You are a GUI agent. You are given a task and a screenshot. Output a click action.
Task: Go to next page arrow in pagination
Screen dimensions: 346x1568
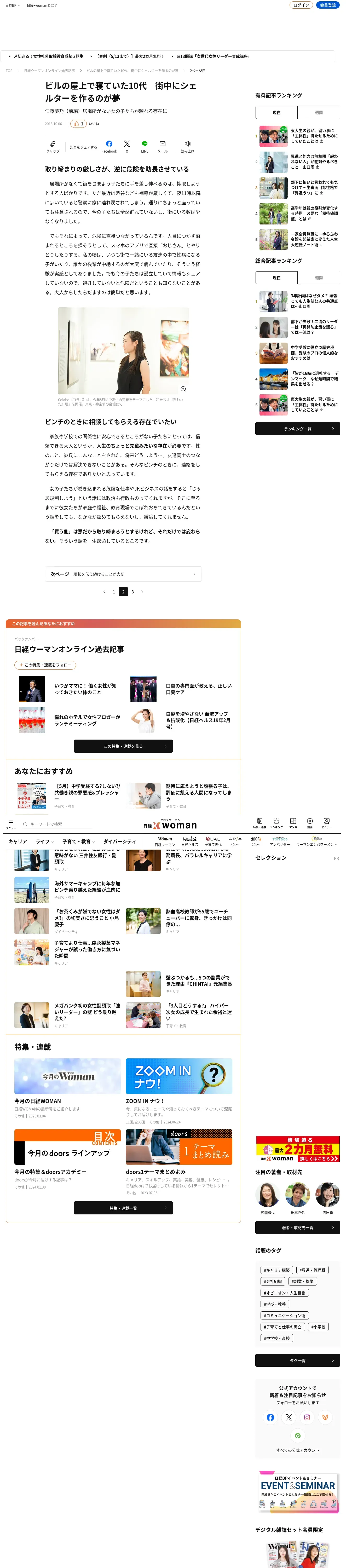pos(142,592)
